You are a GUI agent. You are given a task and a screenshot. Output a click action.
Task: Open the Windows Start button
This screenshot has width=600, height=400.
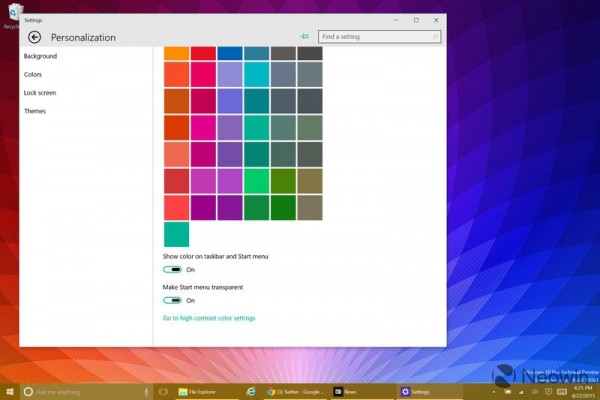(10, 392)
